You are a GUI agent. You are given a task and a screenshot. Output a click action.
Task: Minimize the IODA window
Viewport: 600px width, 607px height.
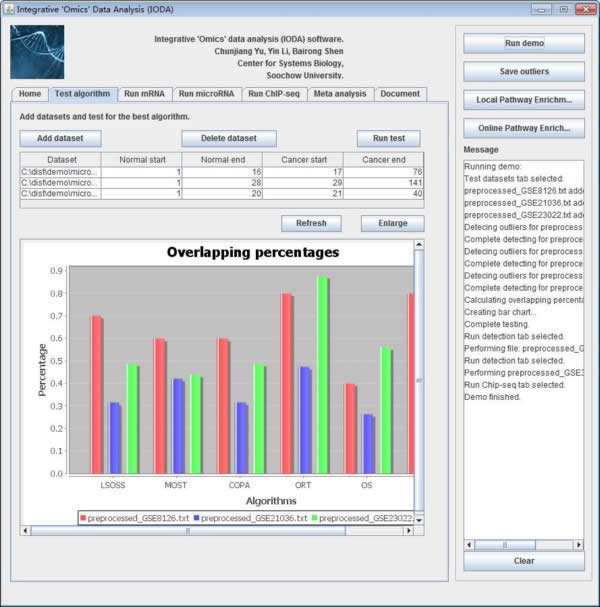click(541, 9)
